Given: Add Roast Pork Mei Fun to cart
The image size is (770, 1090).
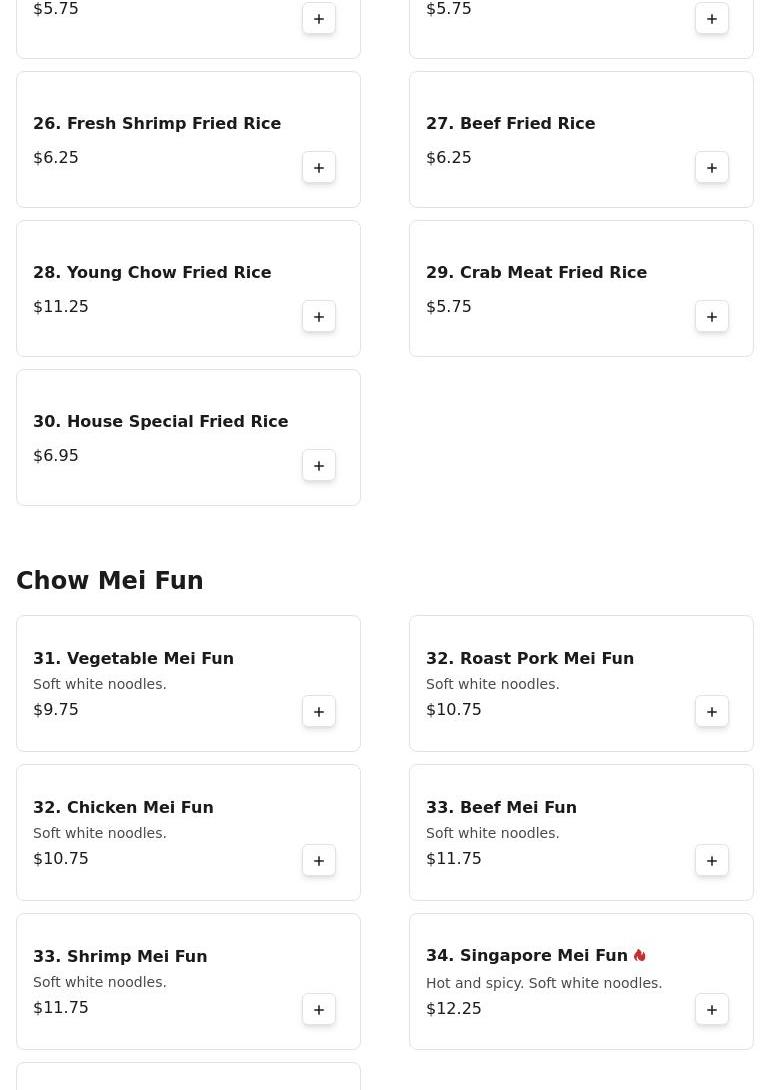Looking at the screenshot, I should [x=712, y=712].
